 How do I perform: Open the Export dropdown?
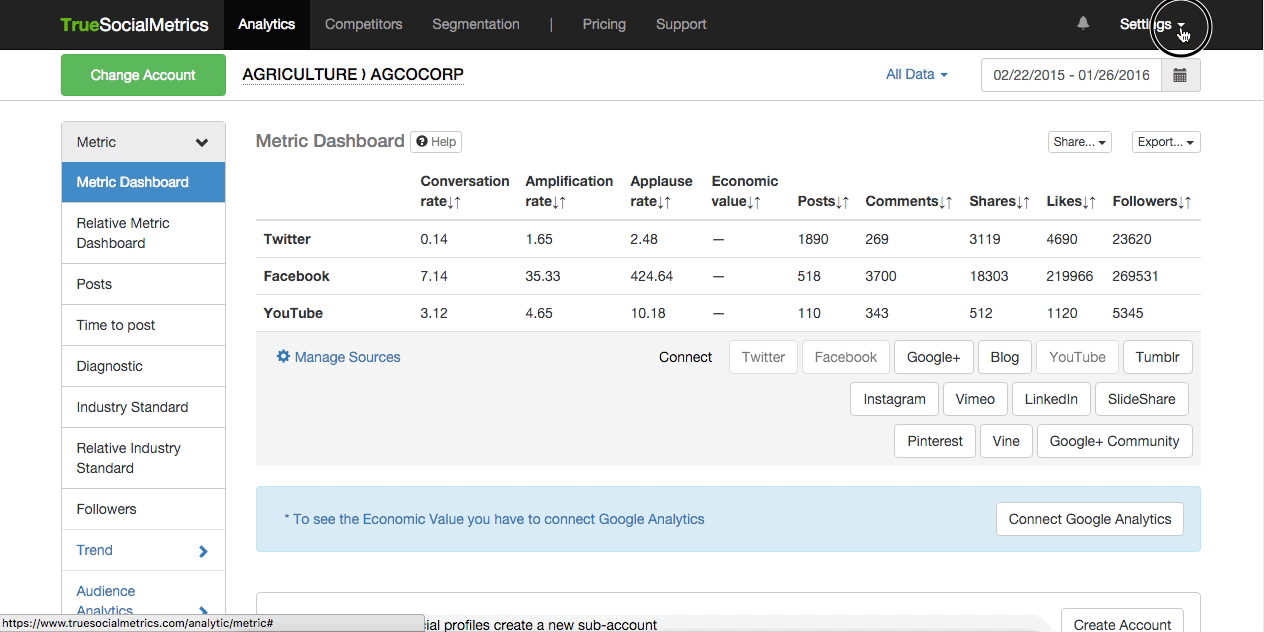[1165, 142]
